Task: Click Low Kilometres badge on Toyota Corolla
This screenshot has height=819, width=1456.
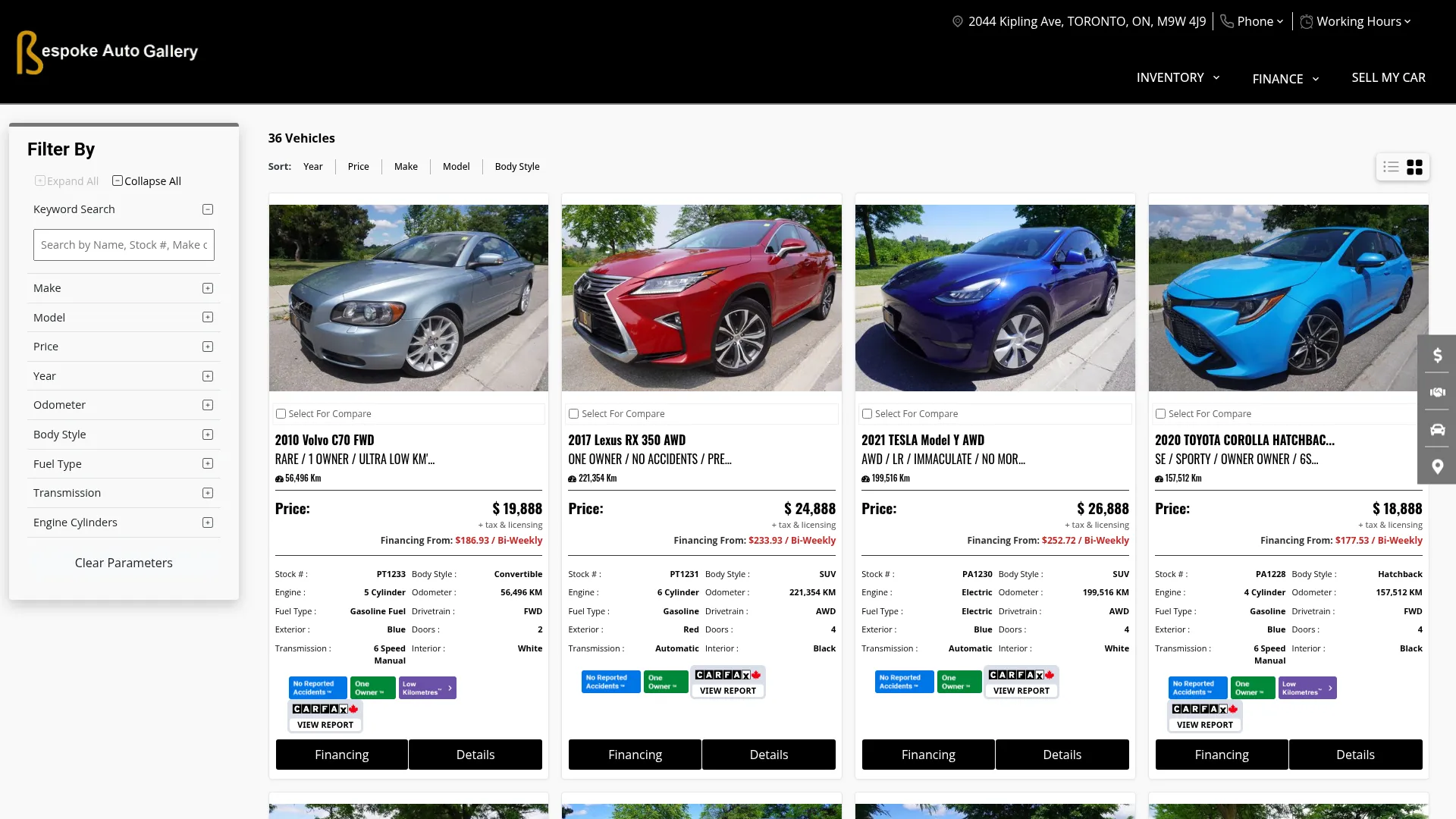Action: click(1307, 688)
